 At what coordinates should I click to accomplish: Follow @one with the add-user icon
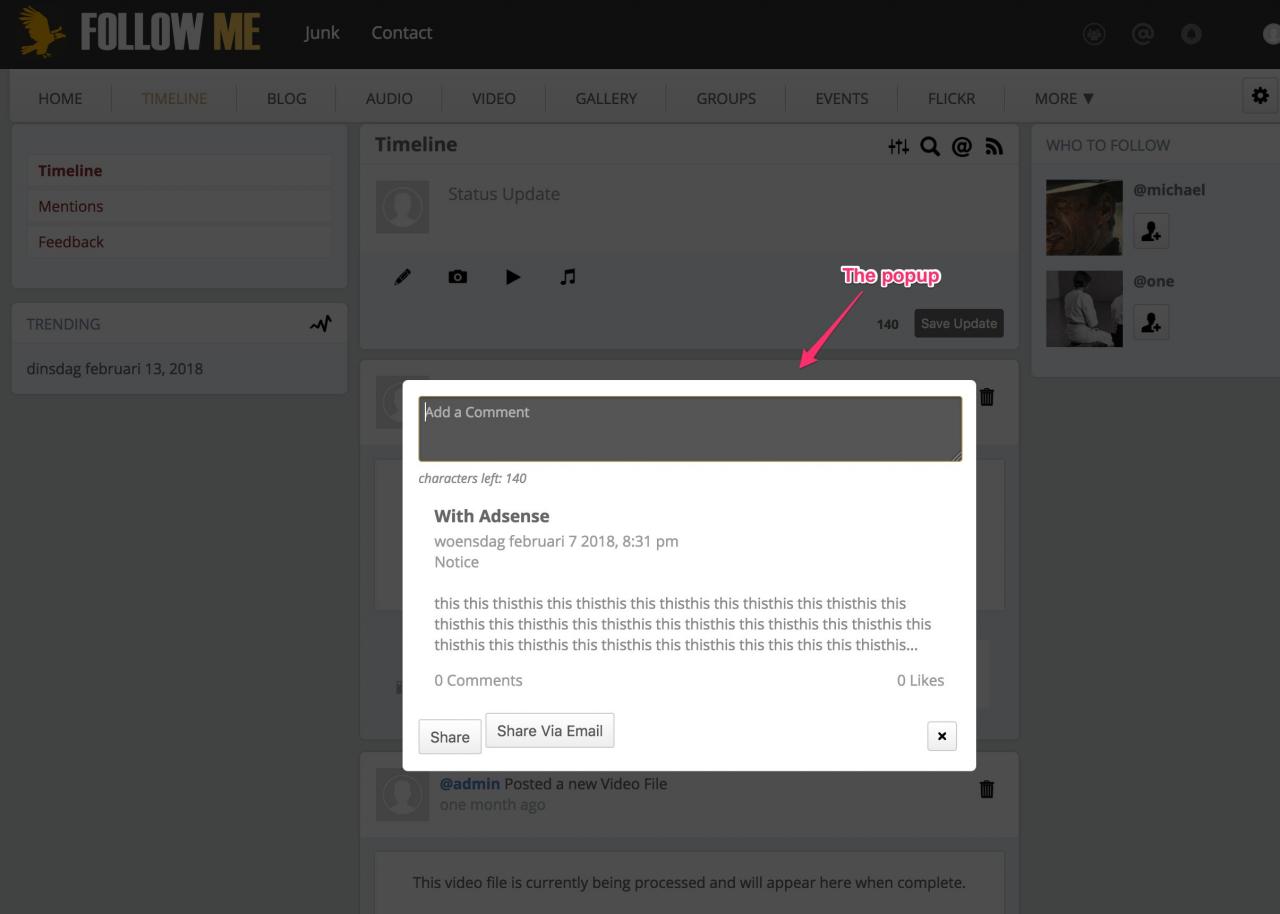(x=1151, y=322)
